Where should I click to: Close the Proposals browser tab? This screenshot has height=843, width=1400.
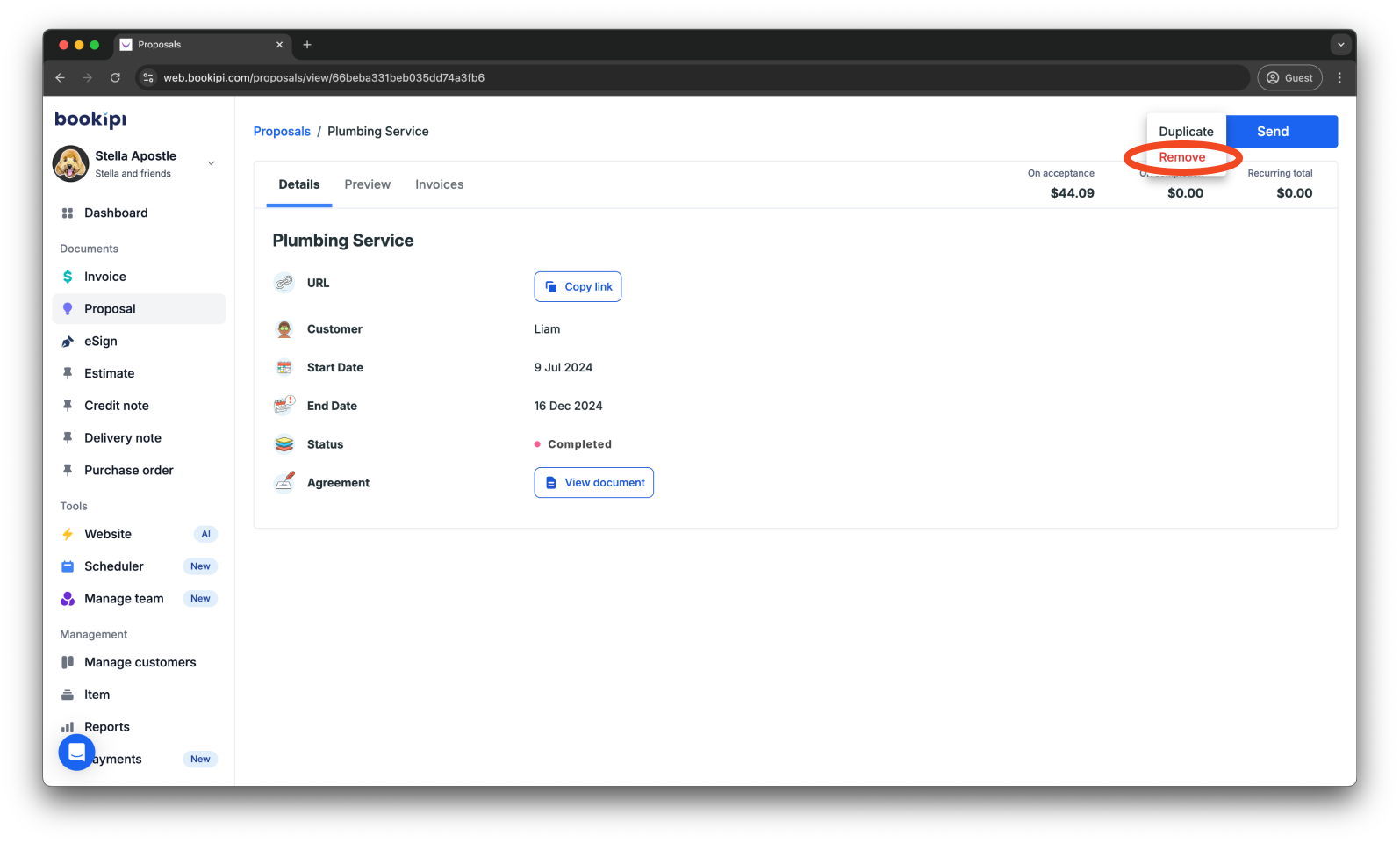pyautogui.click(x=279, y=45)
